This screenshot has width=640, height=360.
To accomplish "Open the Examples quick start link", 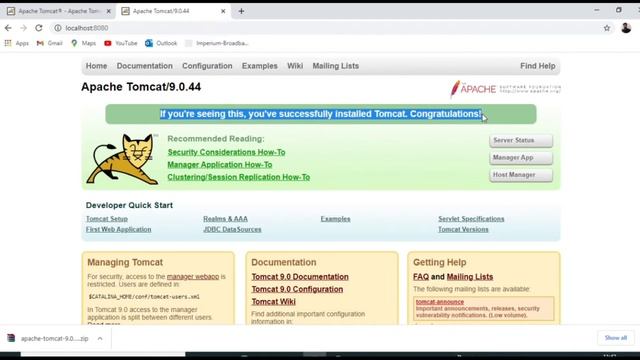I will (335, 219).
